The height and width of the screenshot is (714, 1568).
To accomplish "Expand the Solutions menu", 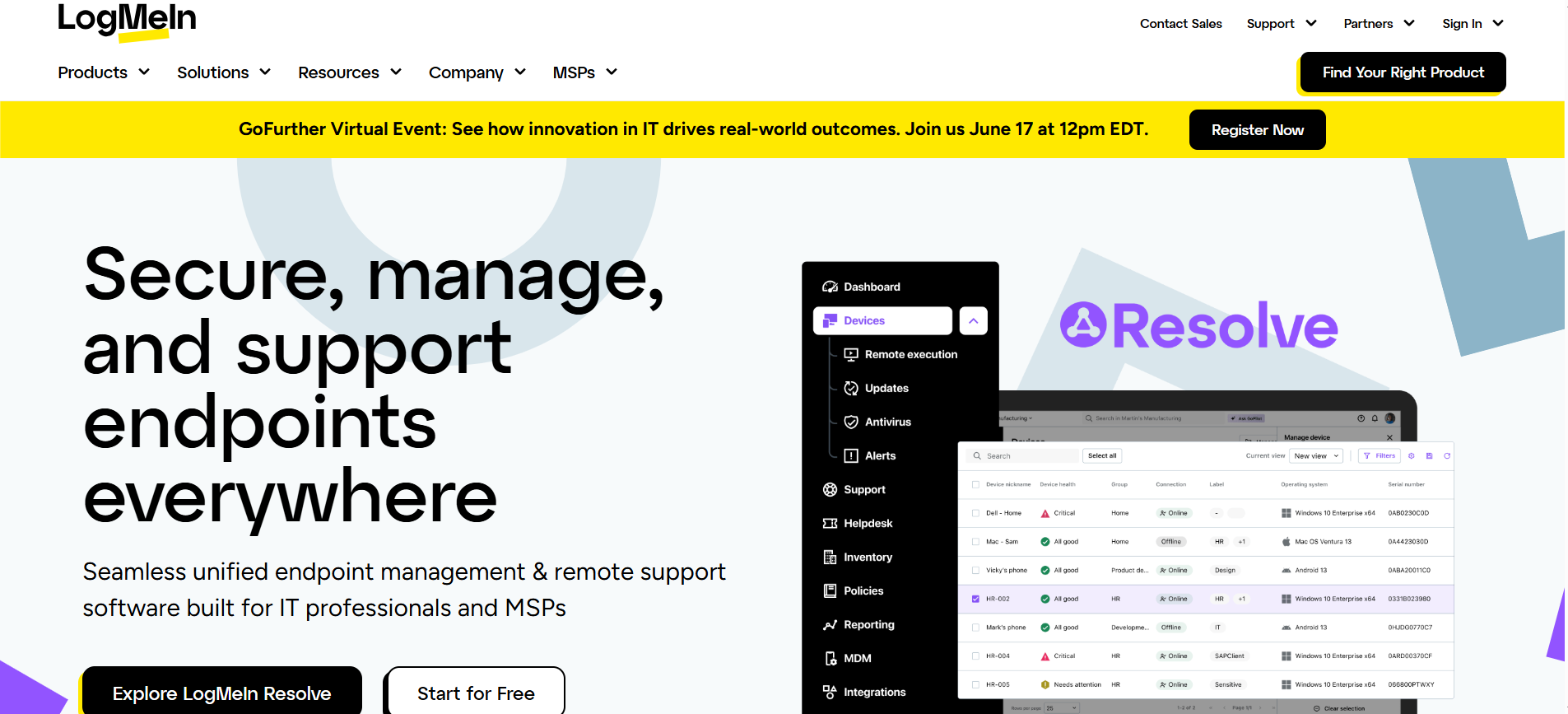I will (x=224, y=72).
